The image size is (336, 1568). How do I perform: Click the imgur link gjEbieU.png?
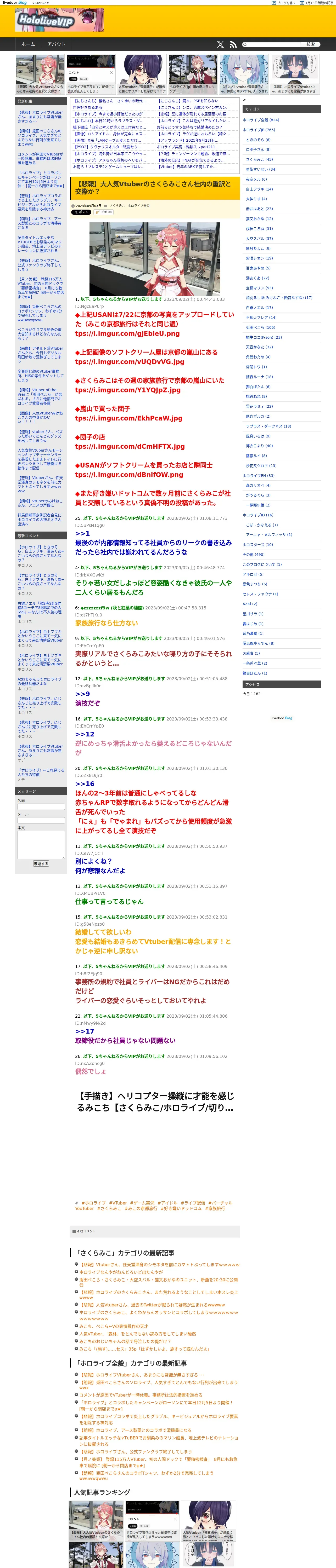click(x=127, y=333)
